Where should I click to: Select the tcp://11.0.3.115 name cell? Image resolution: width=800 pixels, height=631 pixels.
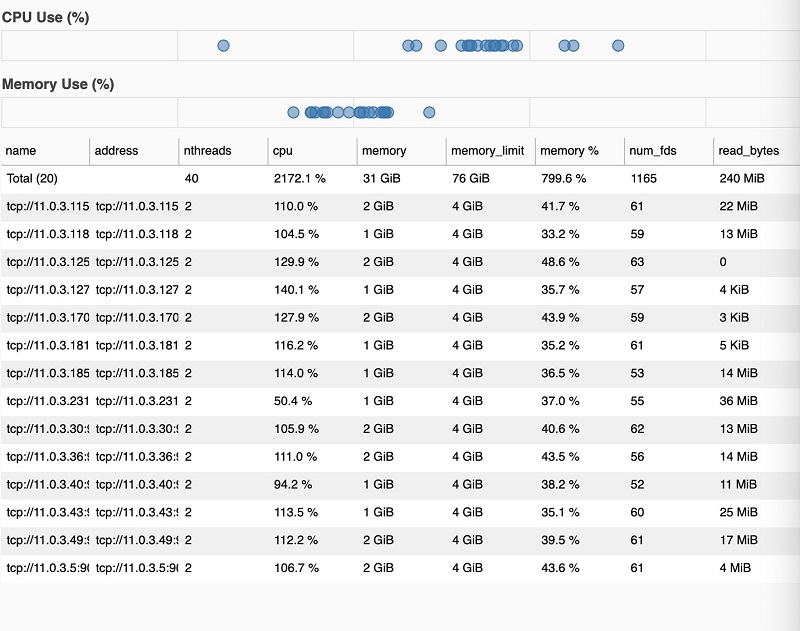point(48,207)
